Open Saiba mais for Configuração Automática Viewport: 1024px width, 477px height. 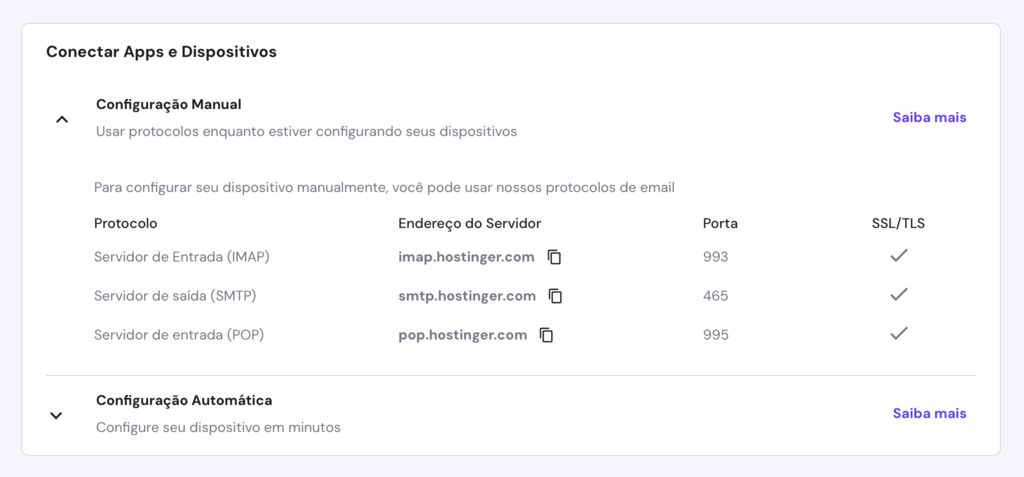(x=929, y=414)
